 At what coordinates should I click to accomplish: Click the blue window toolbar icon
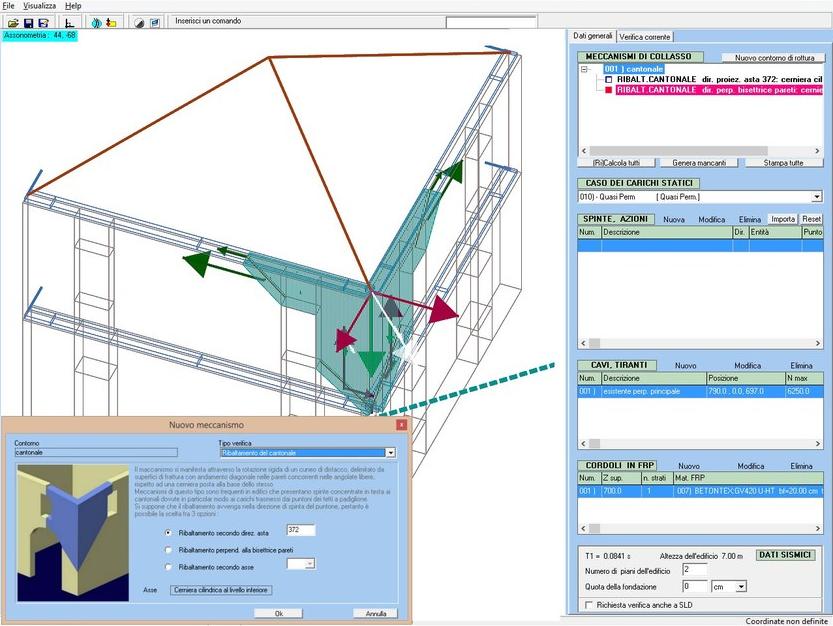click(x=155, y=22)
